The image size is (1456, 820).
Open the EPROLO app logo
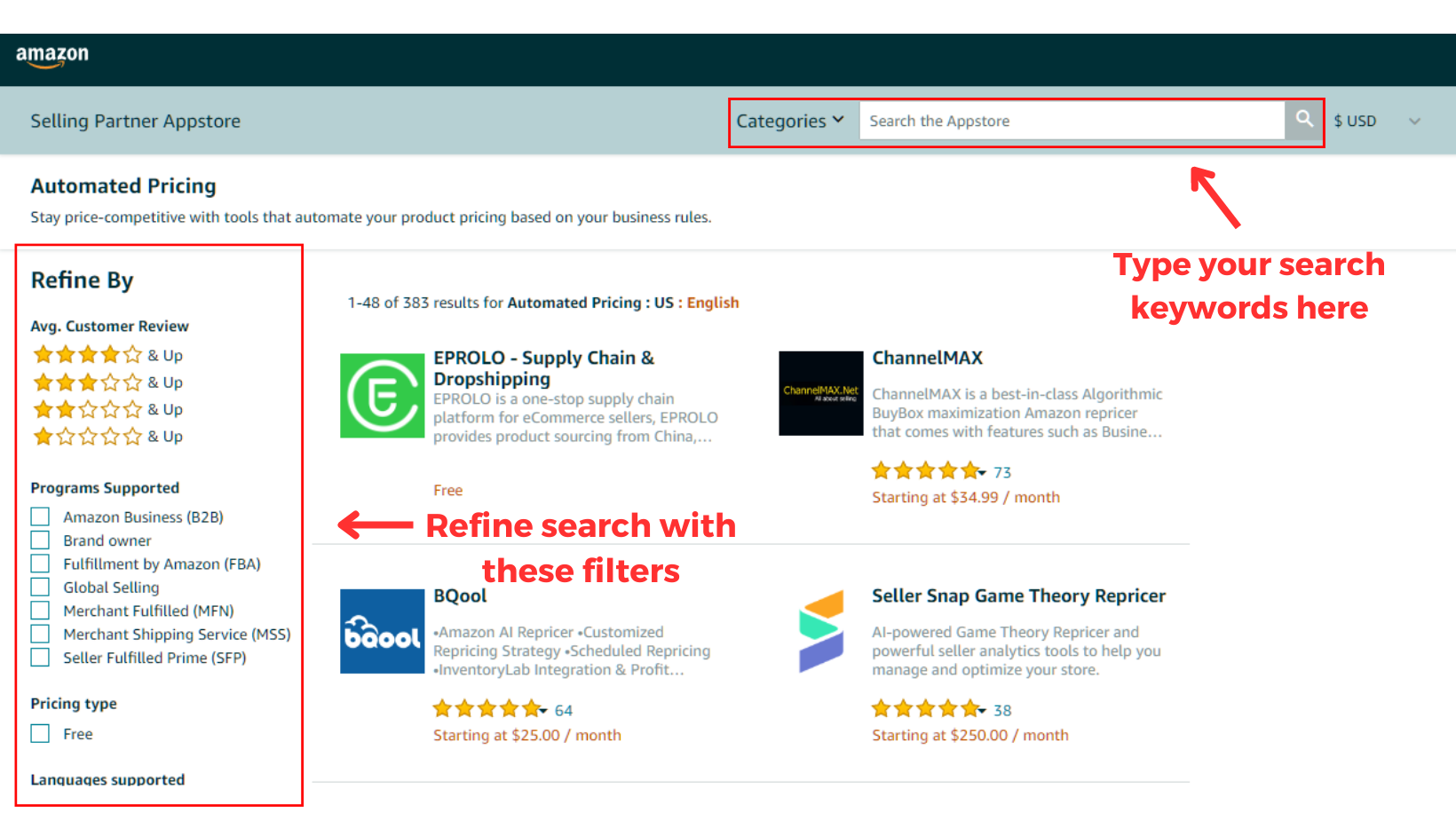pyautogui.click(x=383, y=396)
